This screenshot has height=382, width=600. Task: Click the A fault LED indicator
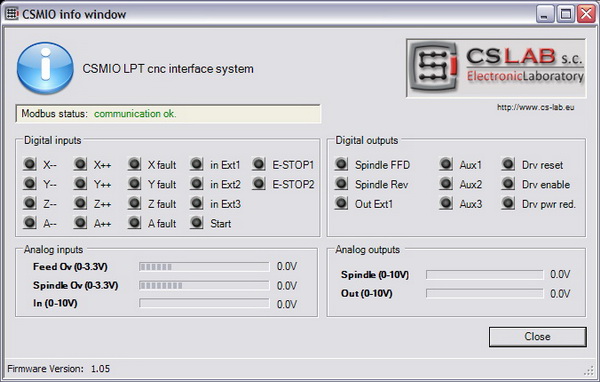tap(134, 222)
